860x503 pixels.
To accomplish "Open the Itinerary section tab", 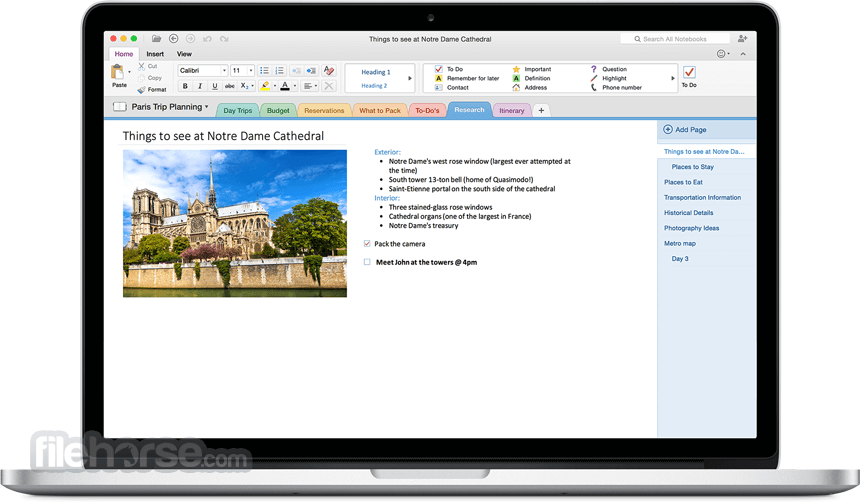I will 512,110.
